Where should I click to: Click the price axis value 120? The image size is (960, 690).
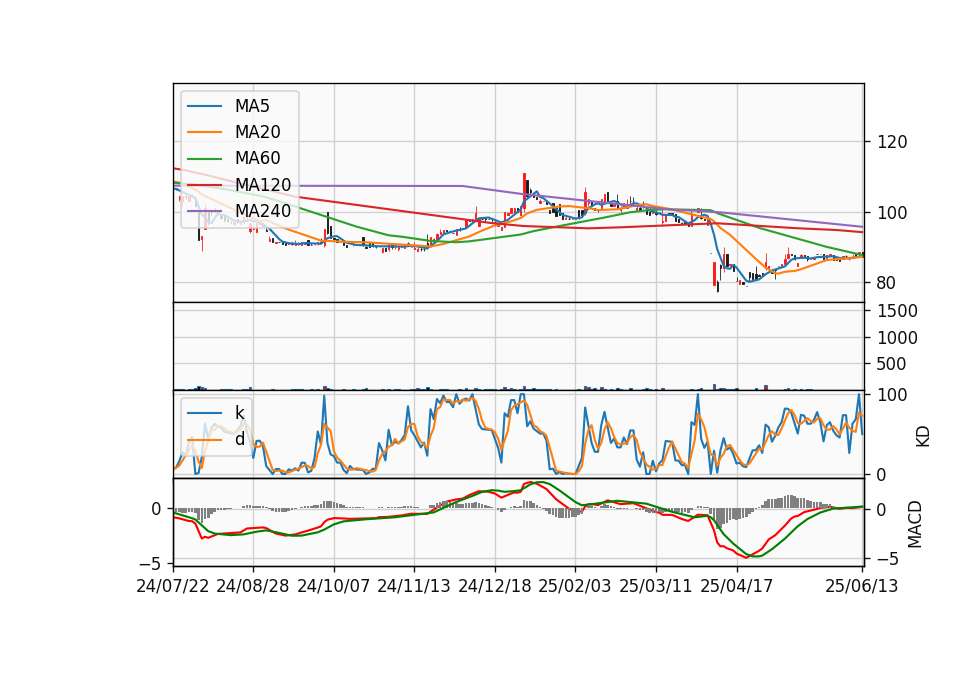coord(892,142)
